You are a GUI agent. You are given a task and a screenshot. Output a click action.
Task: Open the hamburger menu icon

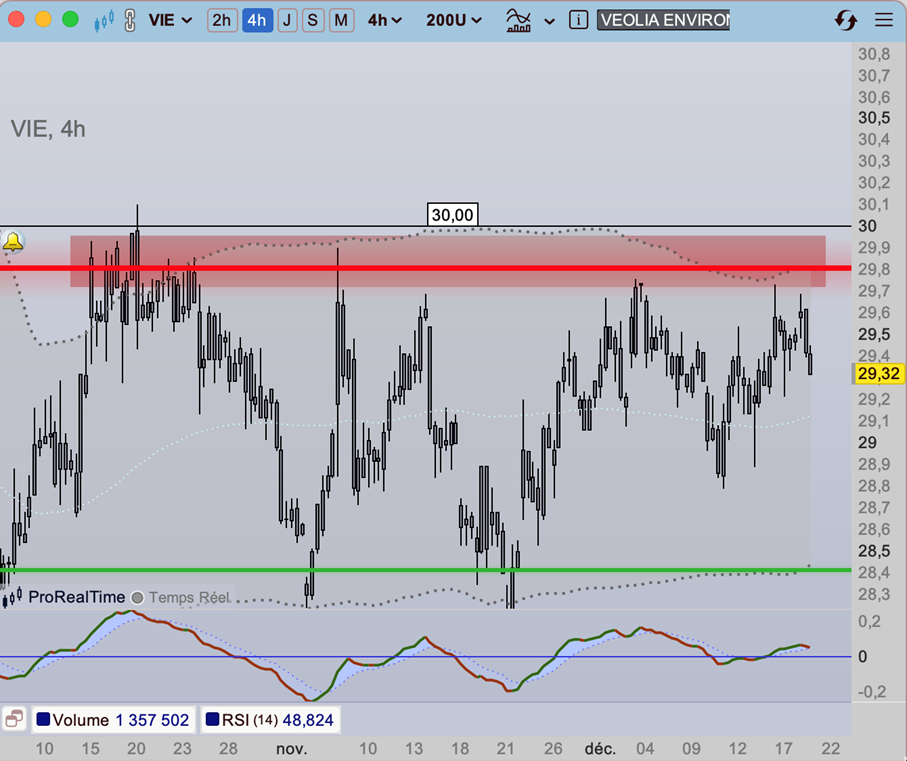pyautogui.click(x=884, y=21)
